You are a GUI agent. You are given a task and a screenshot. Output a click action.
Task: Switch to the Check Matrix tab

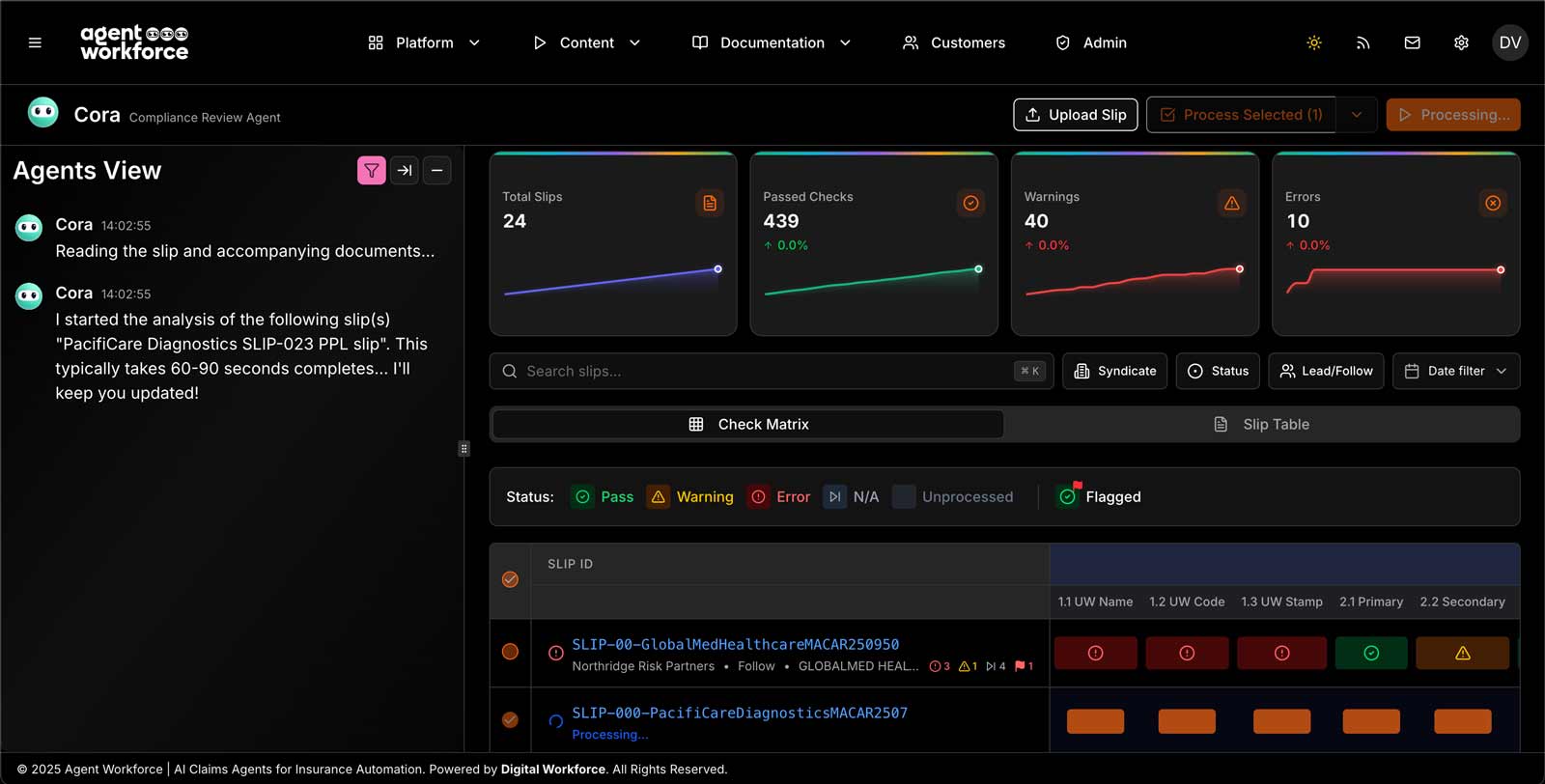(x=748, y=425)
